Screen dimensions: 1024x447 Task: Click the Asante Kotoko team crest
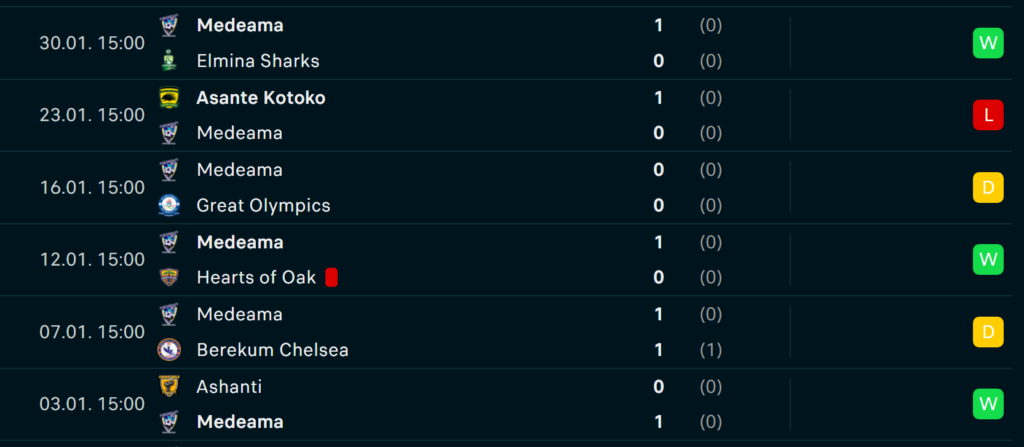pyautogui.click(x=169, y=98)
